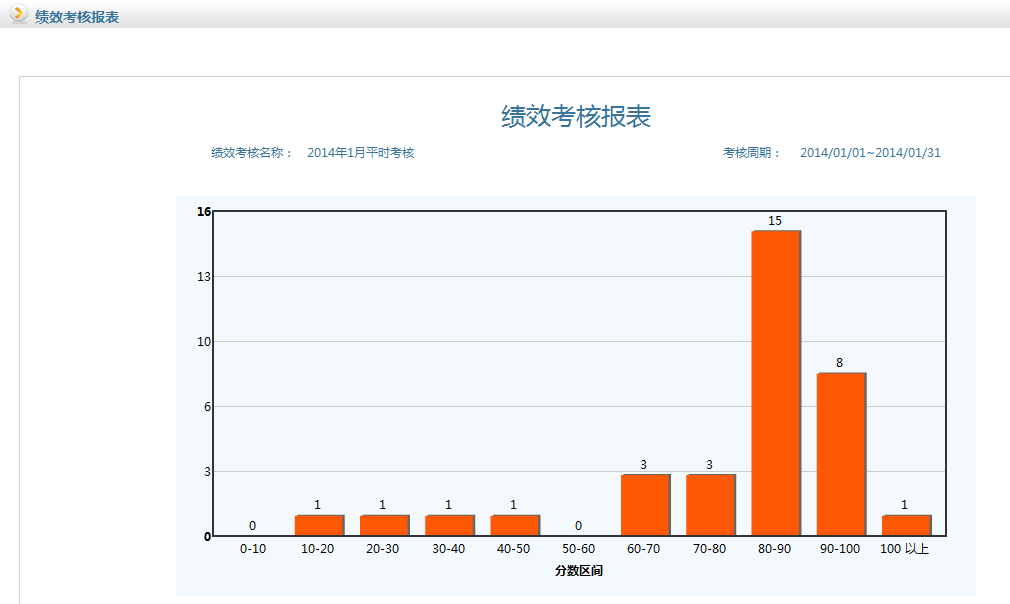The height and width of the screenshot is (604, 1010).
Task: Click the 10-20 score bar
Action: 318,522
